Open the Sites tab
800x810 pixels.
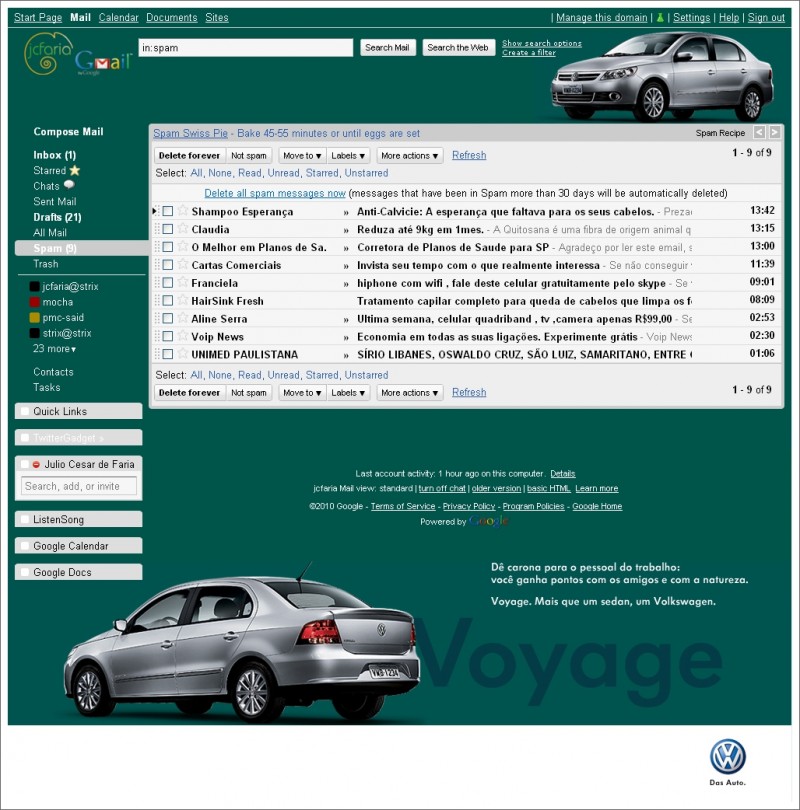pos(216,18)
